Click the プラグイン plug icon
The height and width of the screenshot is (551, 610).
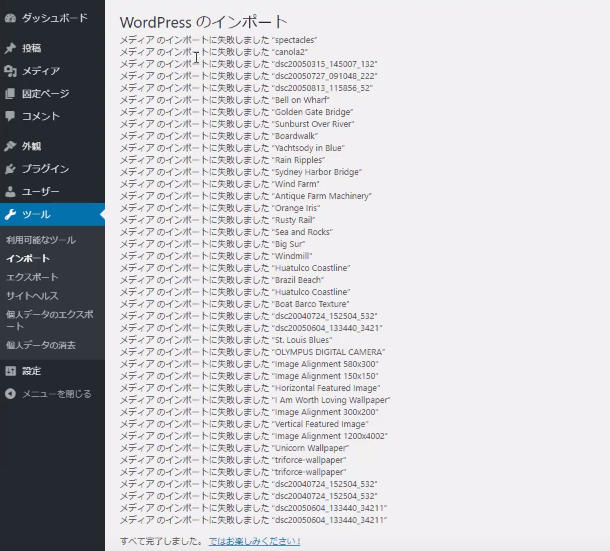click(10, 169)
